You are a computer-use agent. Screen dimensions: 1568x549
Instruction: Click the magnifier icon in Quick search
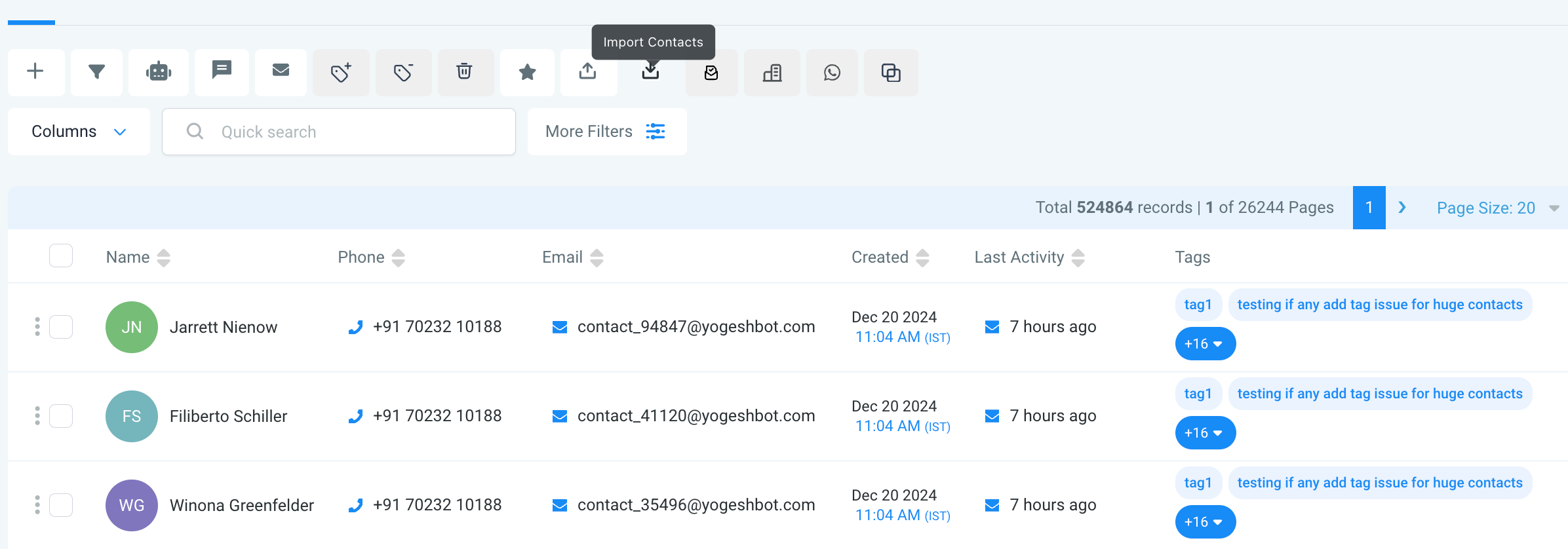click(x=195, y=132)
